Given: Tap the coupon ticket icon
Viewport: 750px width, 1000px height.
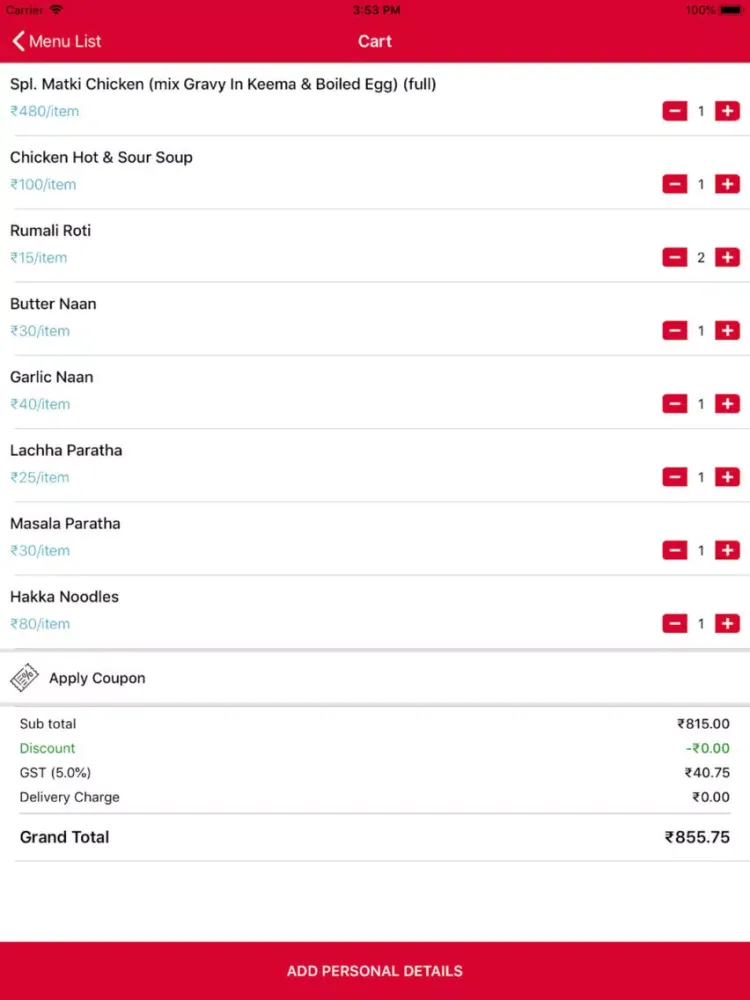Looking at the screenshot, I should coord(24,678).
